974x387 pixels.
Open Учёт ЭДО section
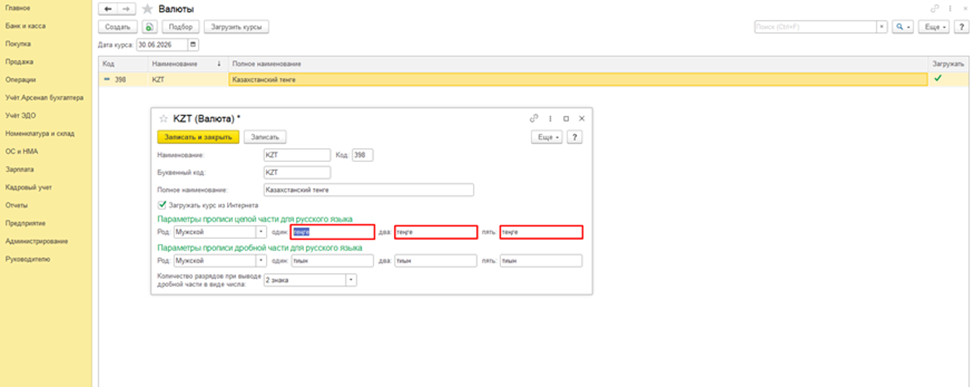pos(20,116)
